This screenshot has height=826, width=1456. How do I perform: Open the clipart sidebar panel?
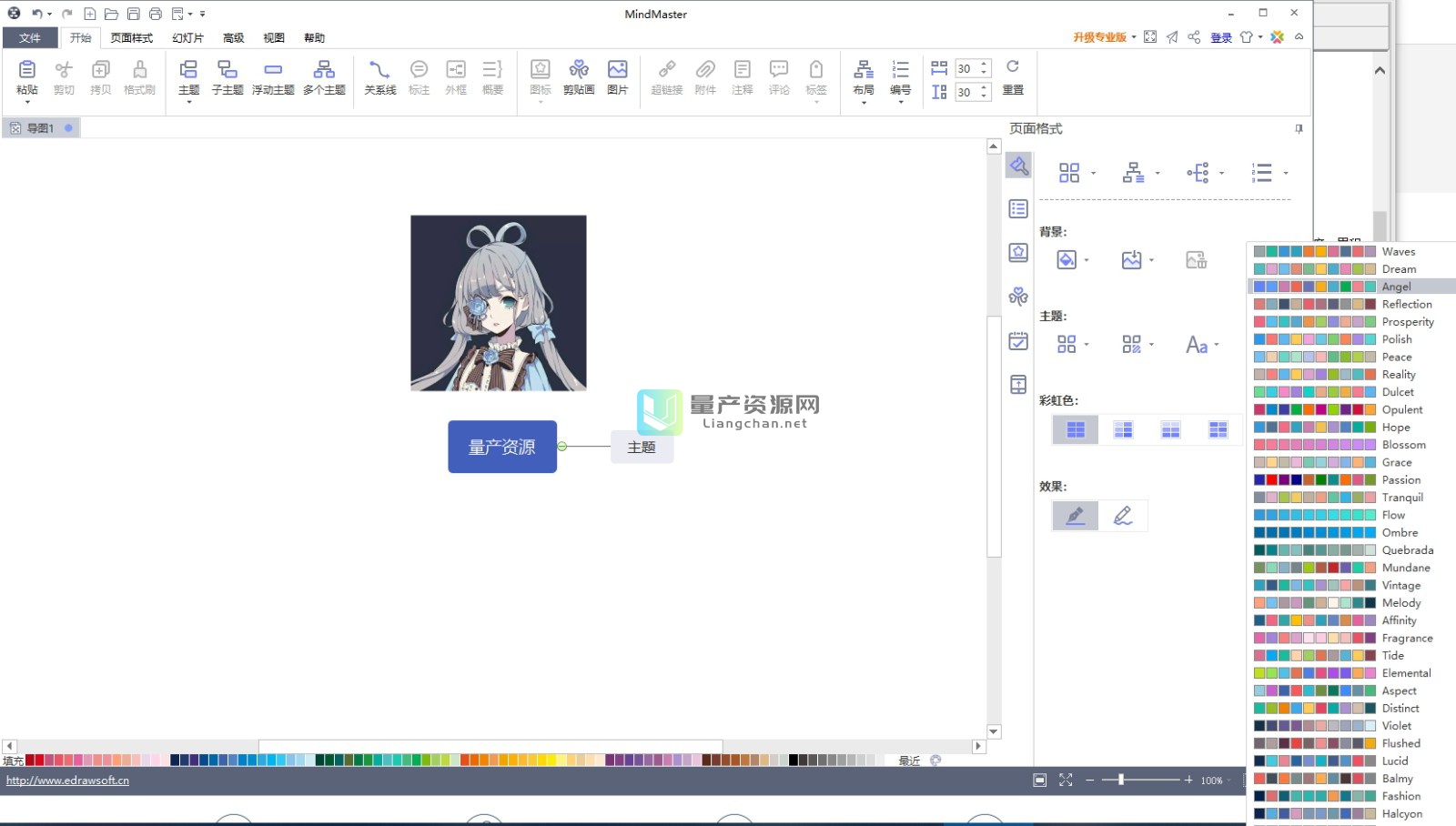[1018, 297]
